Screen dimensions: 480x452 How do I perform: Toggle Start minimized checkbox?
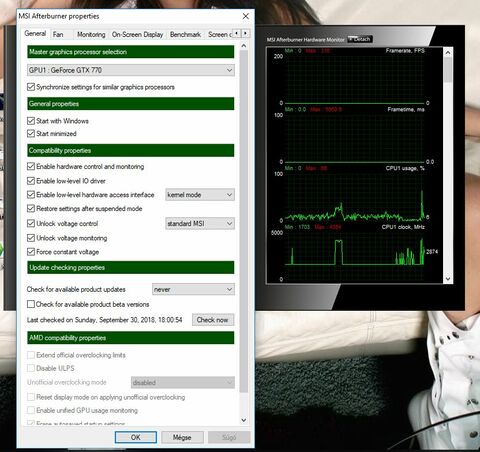click(x=31, y=134)
